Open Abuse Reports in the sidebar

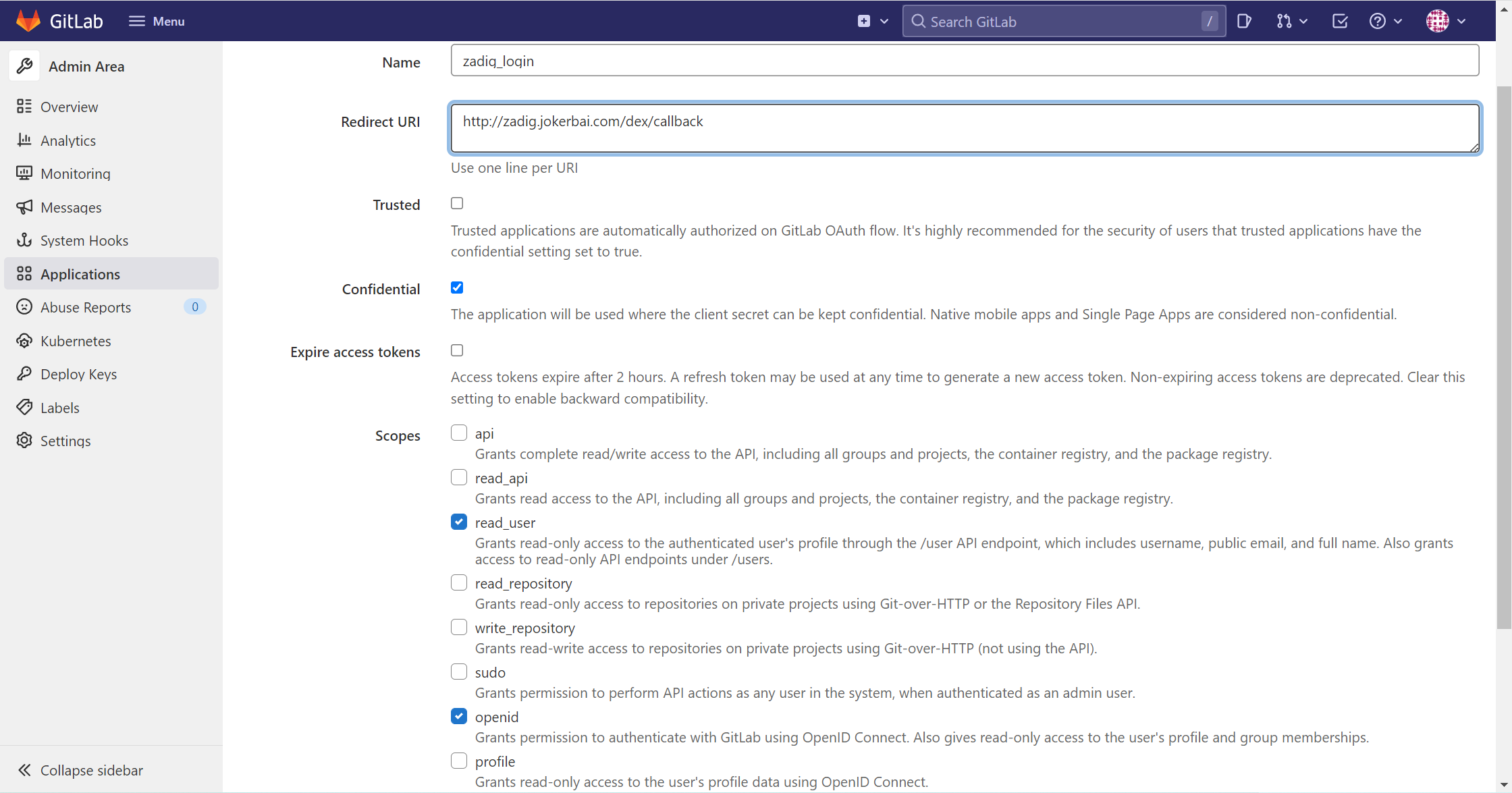[111, 307]
